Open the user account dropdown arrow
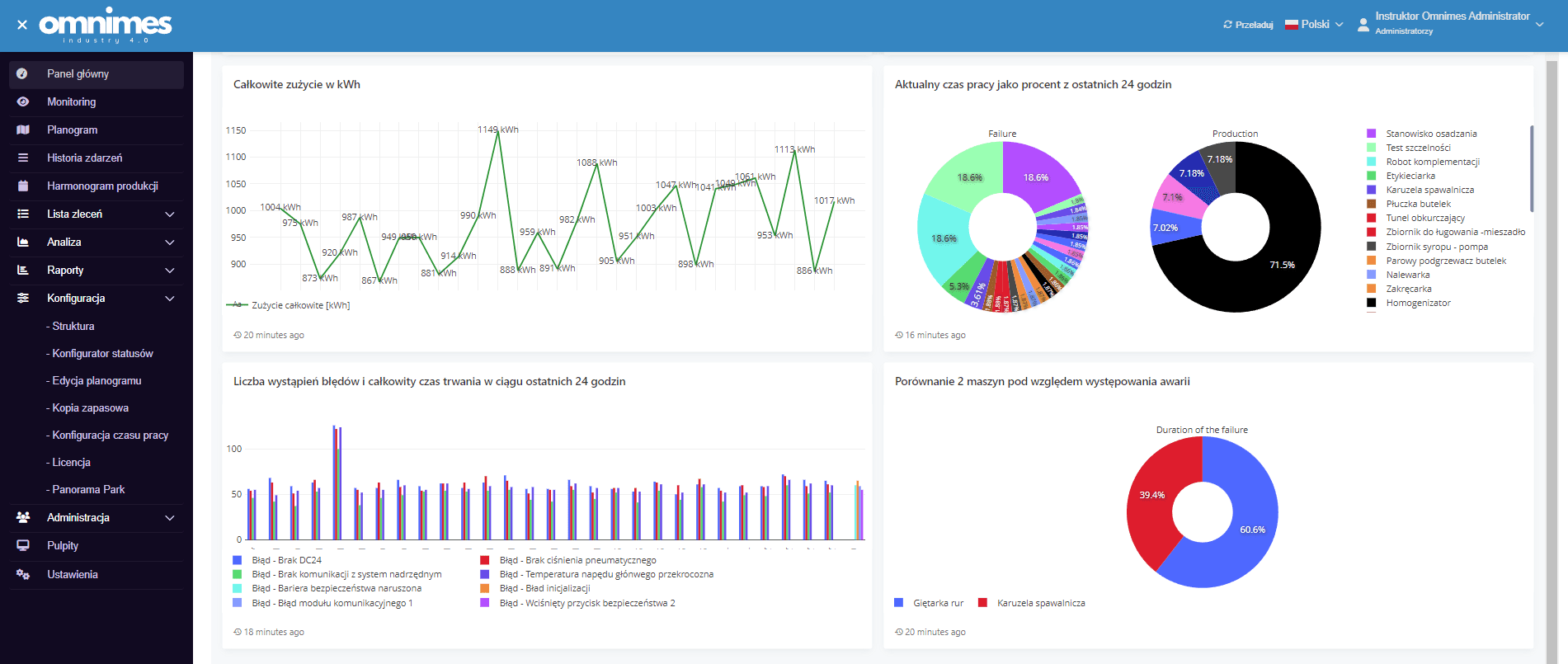The height and width of the screenshot is (664, 1568). coord(1539,25)
